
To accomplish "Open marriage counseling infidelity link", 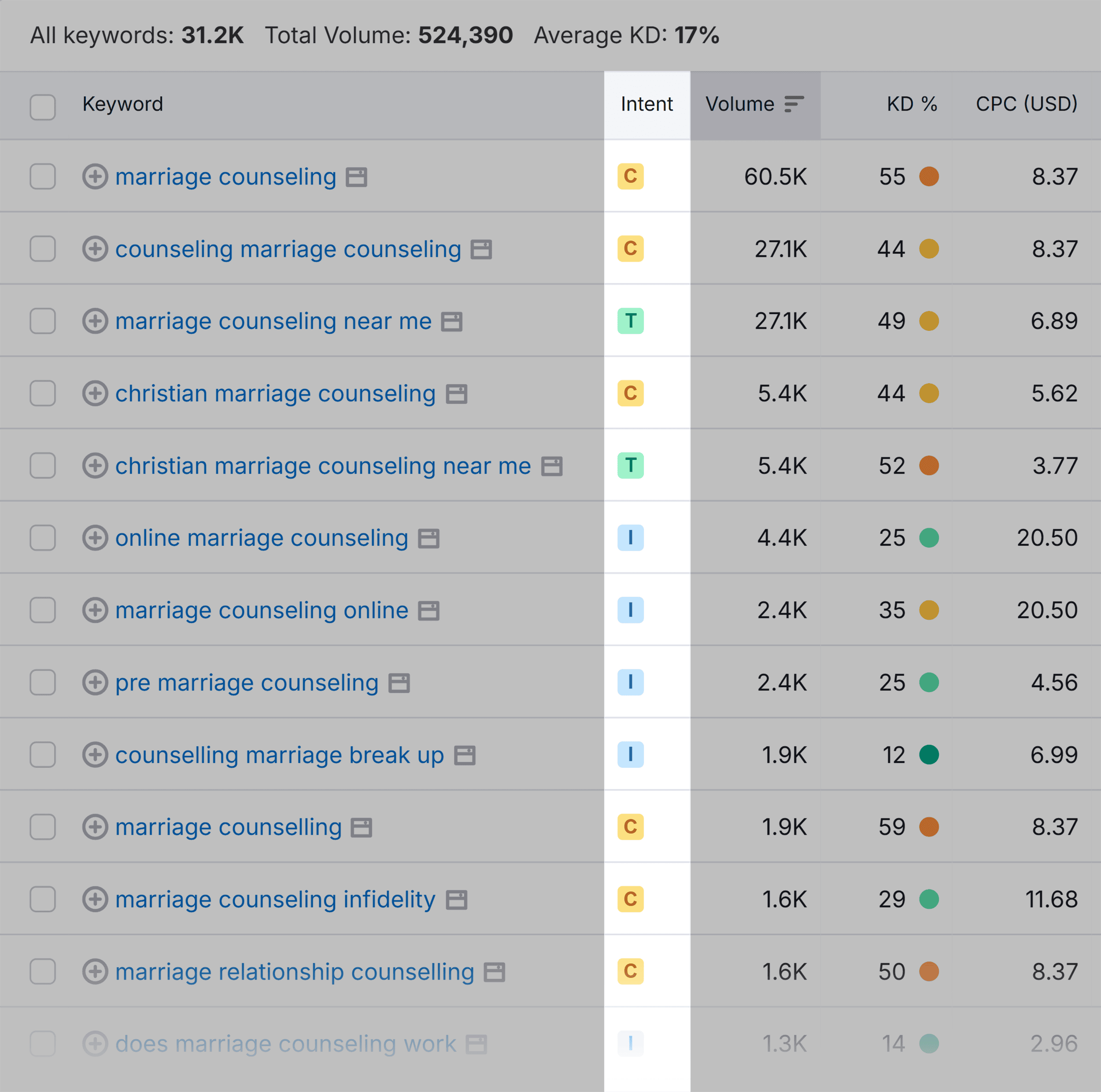I will pyautogui.click(x=275, y=900).
